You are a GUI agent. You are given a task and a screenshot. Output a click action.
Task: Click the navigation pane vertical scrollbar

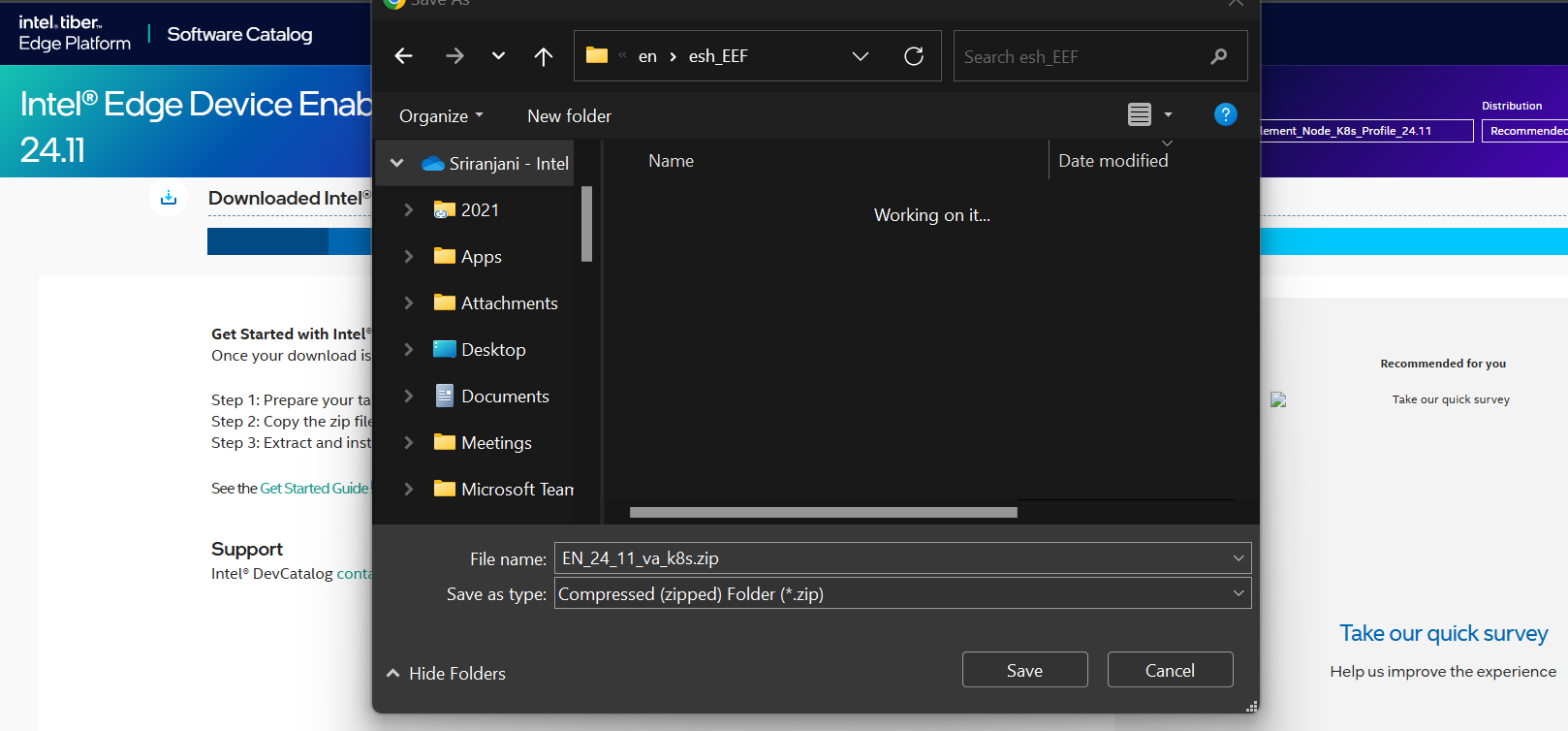[586, 224]
